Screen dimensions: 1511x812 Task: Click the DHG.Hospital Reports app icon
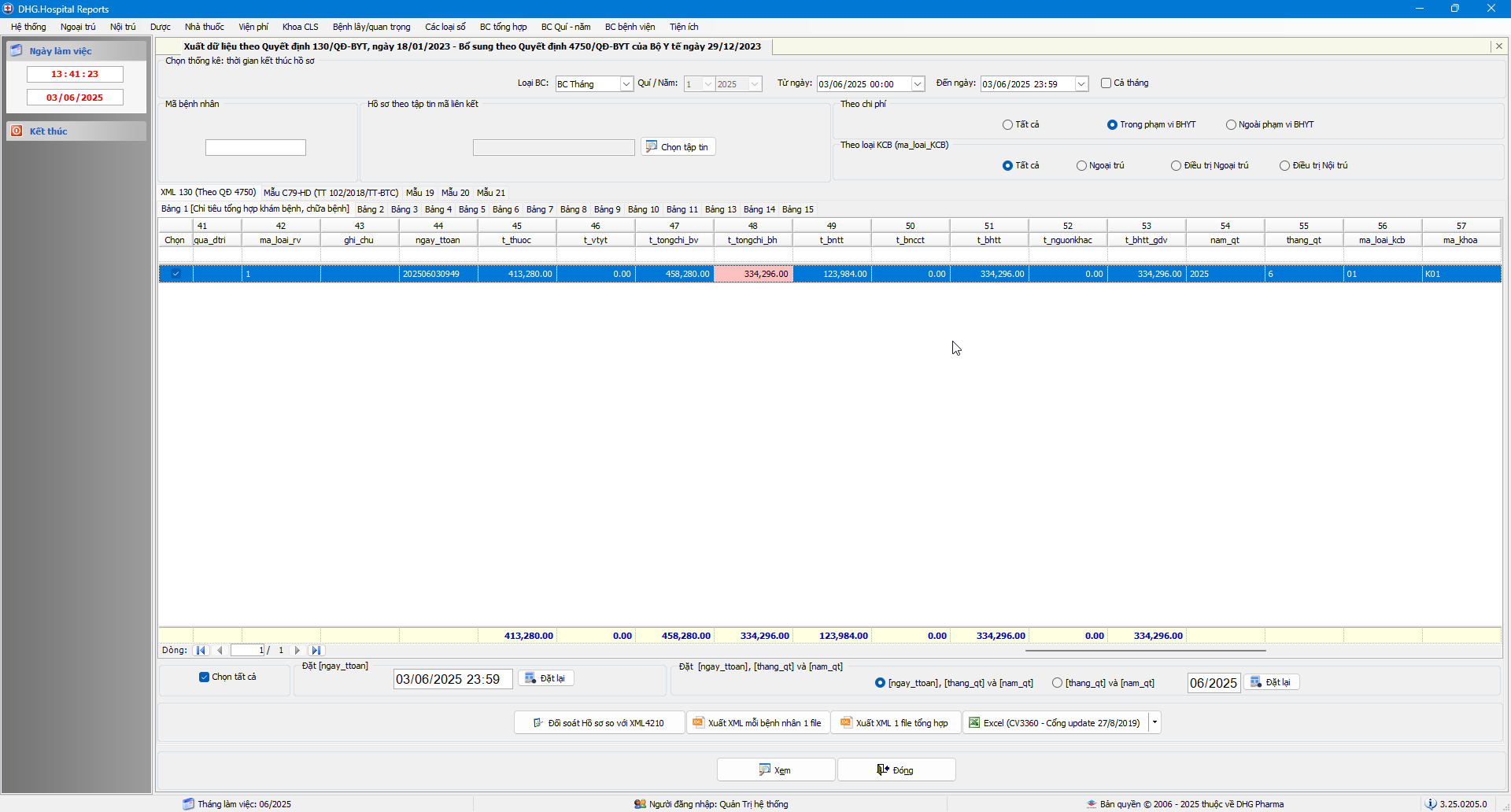coord(9,9)
